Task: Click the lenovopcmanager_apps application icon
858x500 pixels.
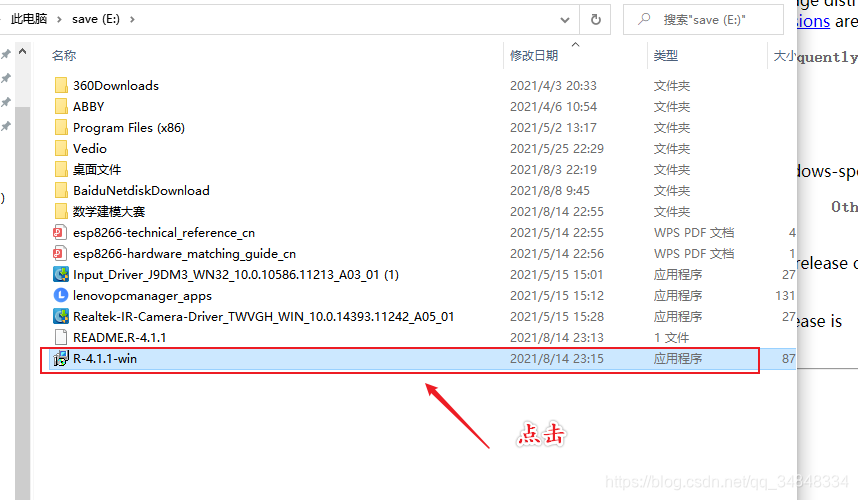Action: coord(61,295)
